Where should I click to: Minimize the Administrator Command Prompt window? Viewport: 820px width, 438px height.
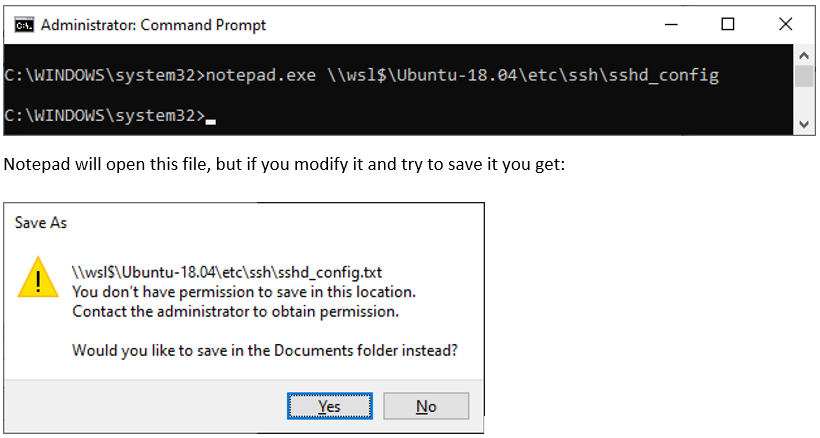(x=671, y=24)
